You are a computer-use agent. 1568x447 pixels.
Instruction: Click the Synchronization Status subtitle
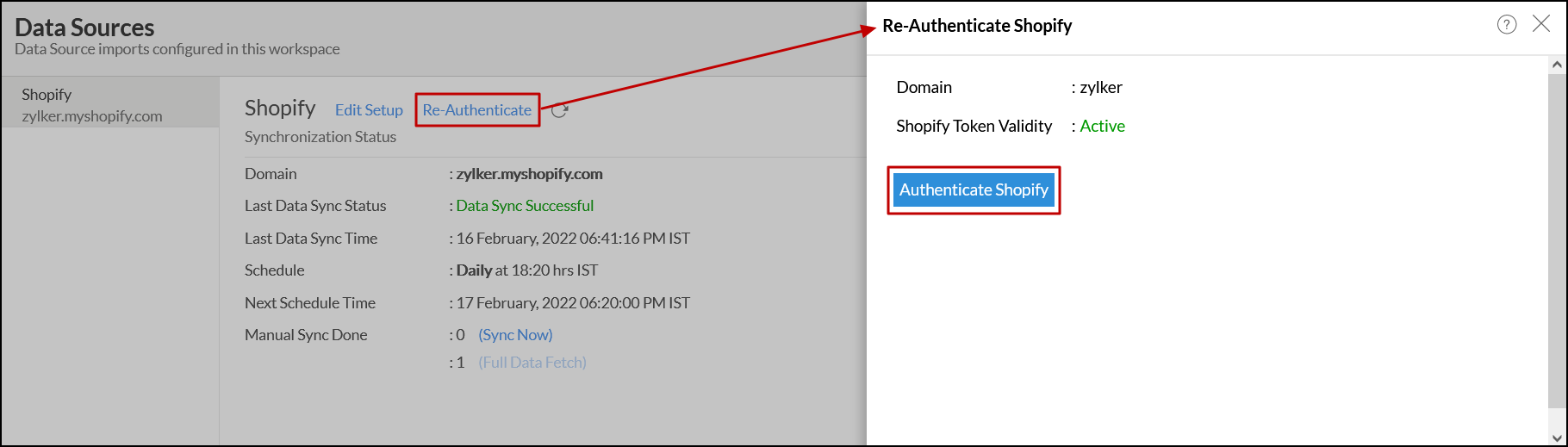320,137
